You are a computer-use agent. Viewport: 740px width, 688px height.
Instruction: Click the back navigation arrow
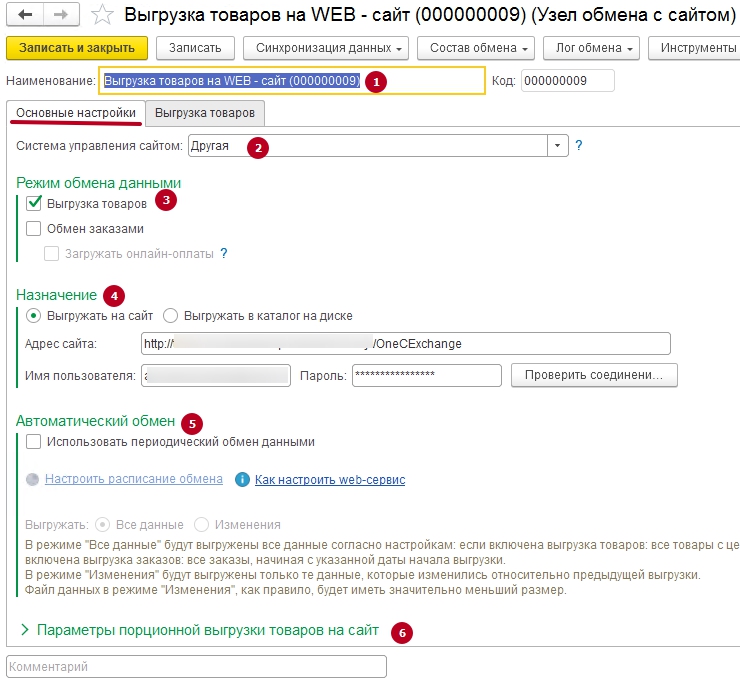[25, 15]
